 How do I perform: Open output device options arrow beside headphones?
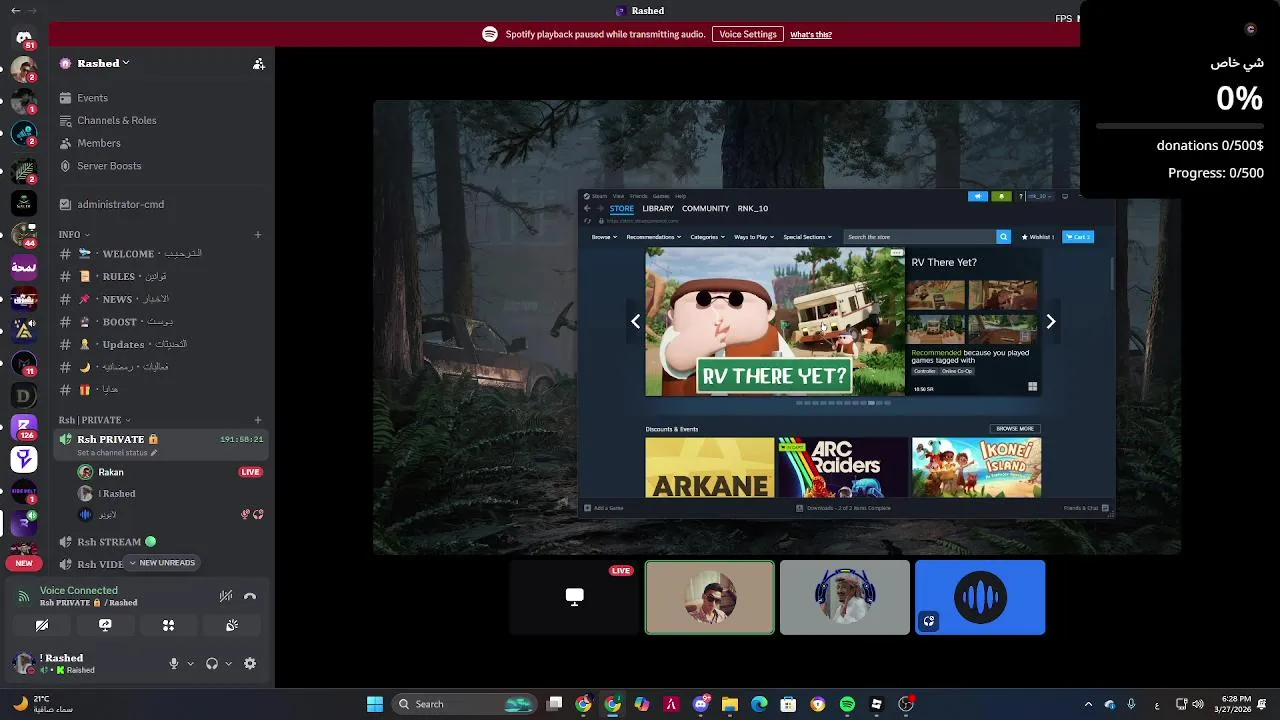click(228, 663)
